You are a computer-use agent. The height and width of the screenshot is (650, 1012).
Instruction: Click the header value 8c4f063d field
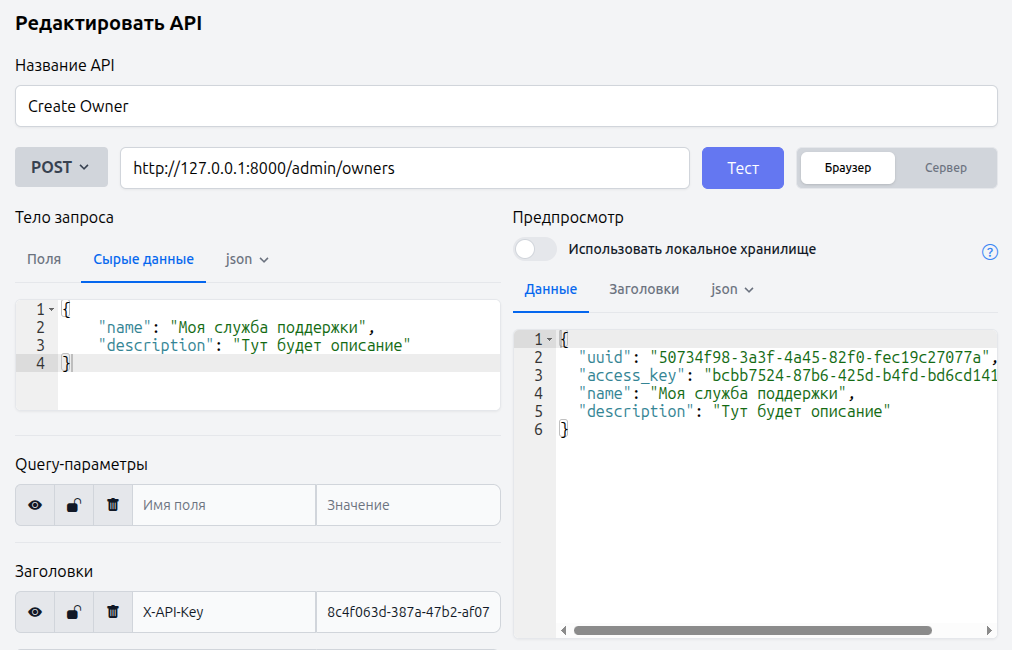[x=408, y=612]
